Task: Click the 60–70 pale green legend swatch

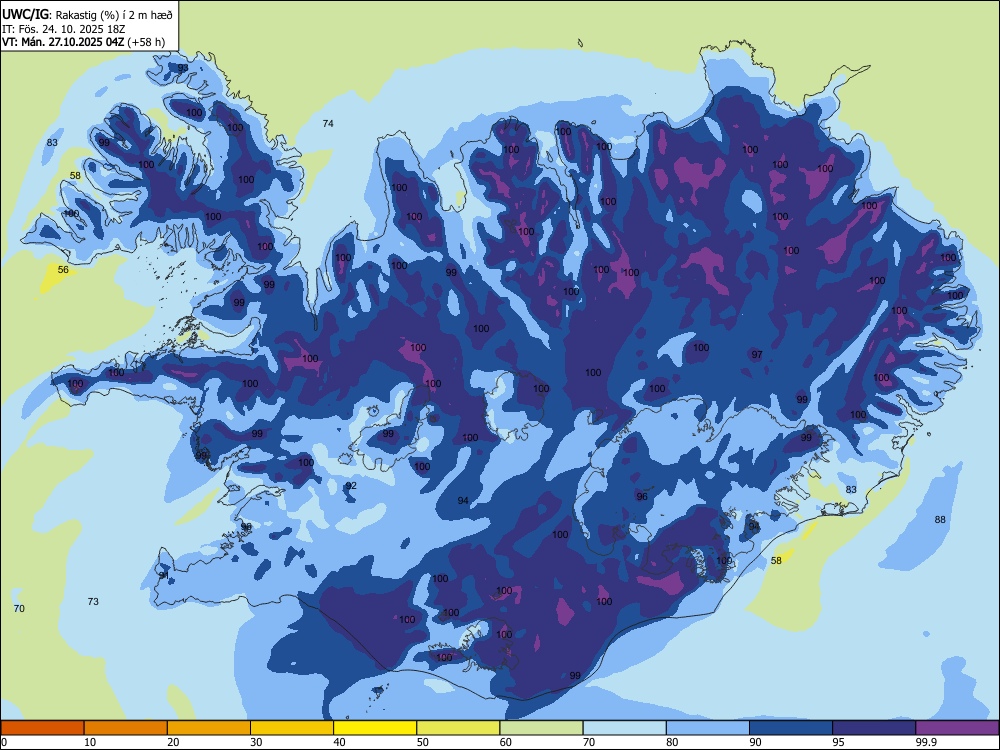Action: [541, 728]
